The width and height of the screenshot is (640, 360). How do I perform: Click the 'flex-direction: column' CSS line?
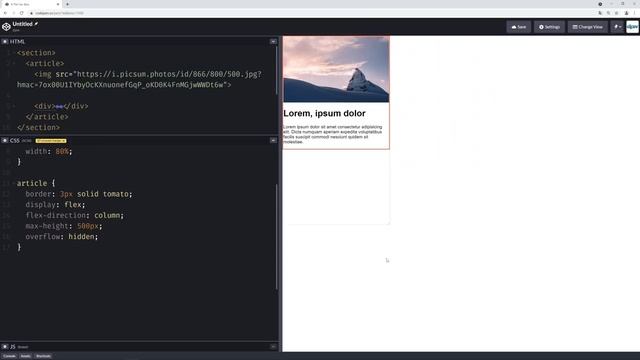tap(74, 215)
